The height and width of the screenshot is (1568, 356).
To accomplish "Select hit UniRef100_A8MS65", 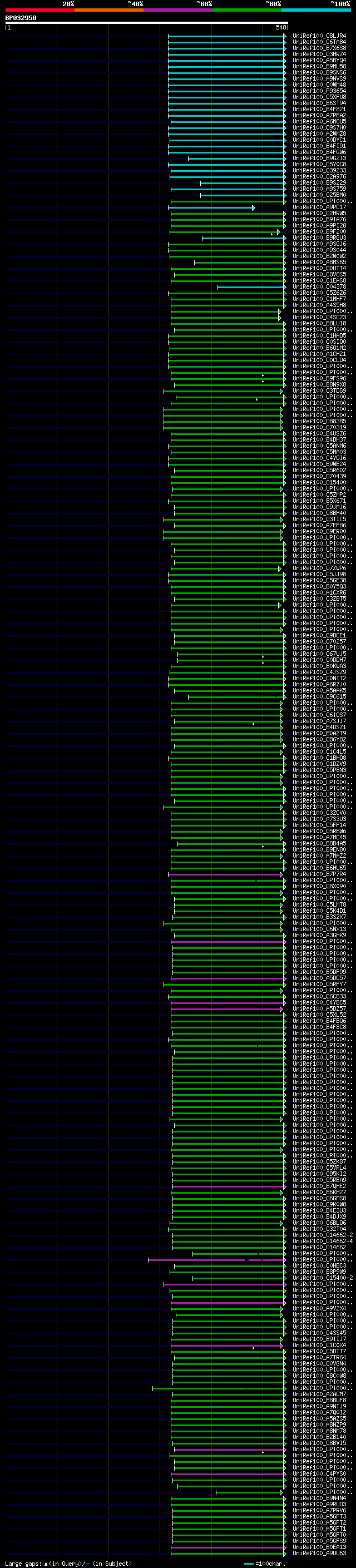I will [319, 263].
